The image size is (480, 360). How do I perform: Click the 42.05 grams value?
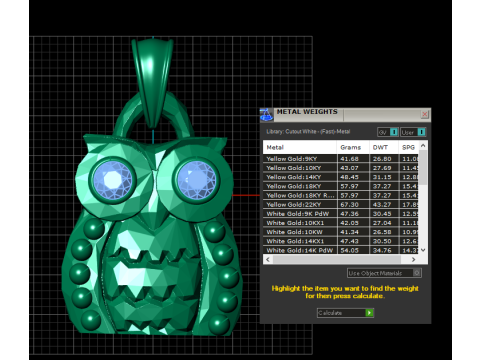pos(349,223)
